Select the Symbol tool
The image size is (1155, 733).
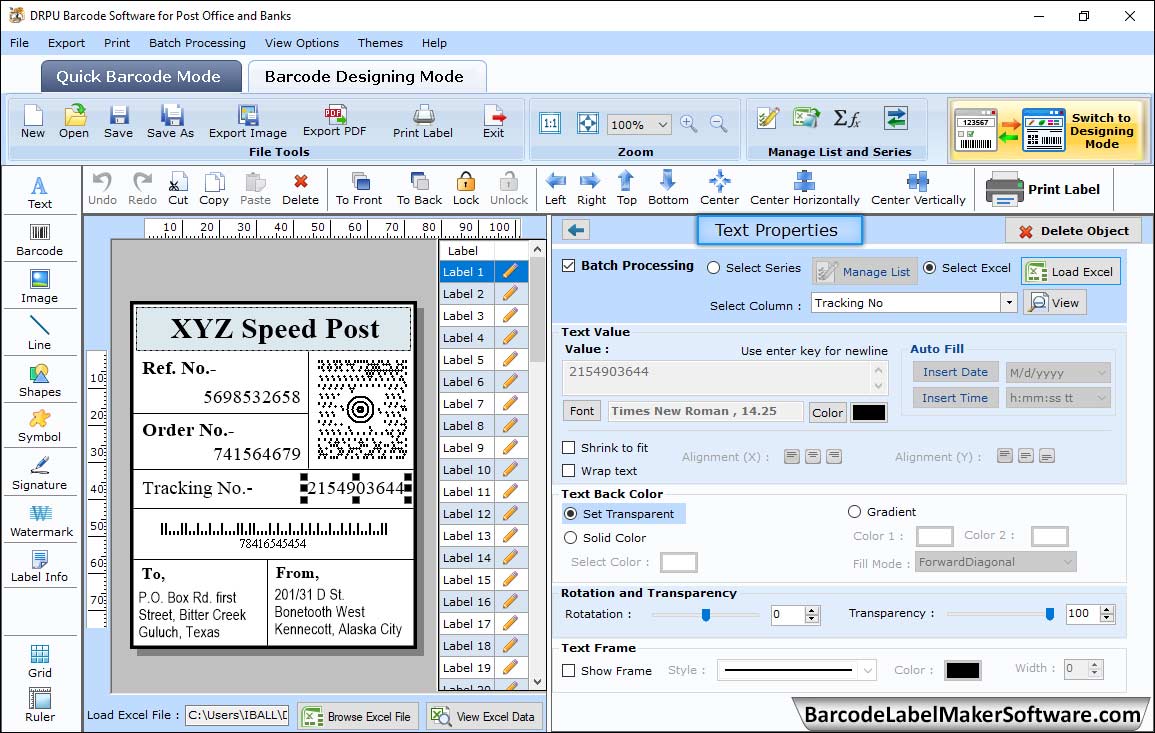40,427
